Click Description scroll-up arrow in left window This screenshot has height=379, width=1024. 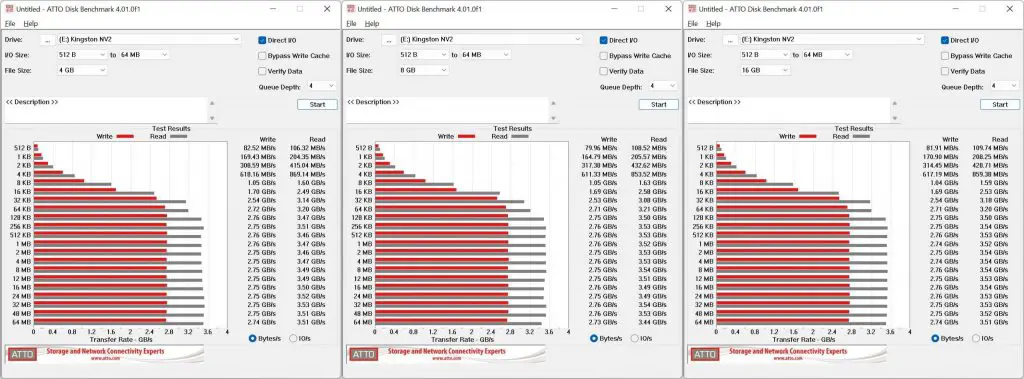click(x=212, y=103)
